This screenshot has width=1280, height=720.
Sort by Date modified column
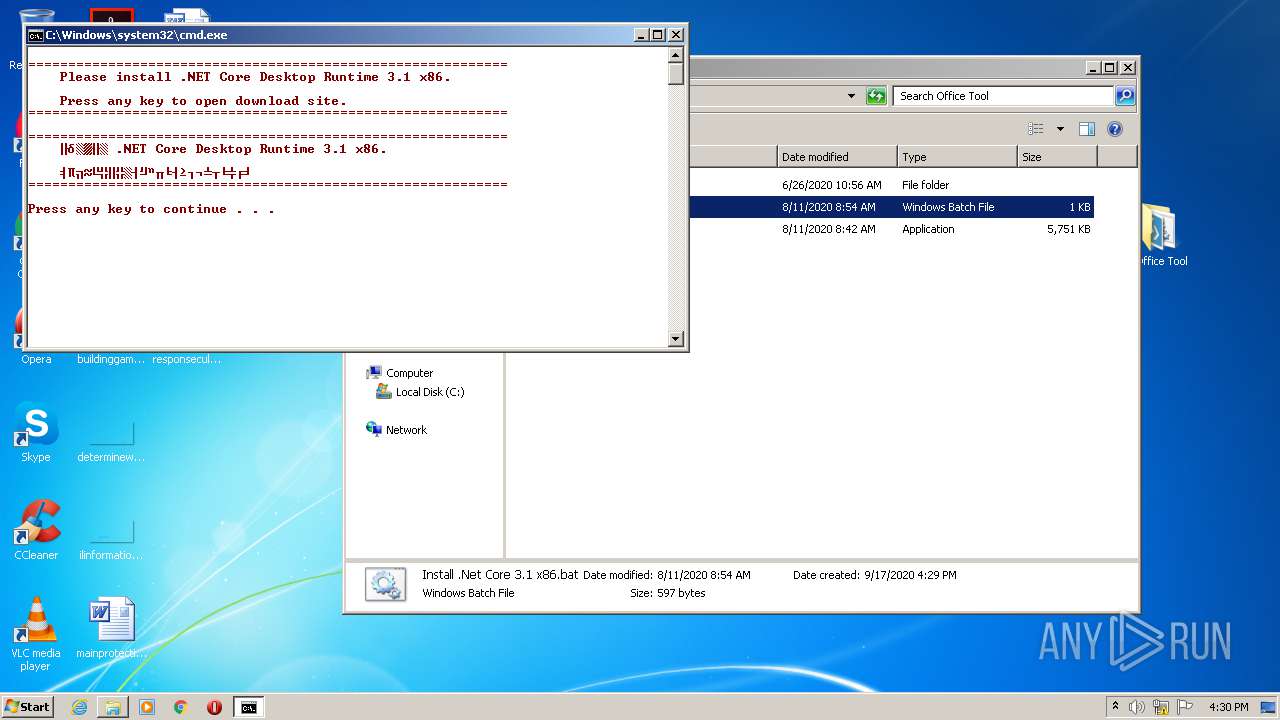pyautogui.click(x=837, y=157)
